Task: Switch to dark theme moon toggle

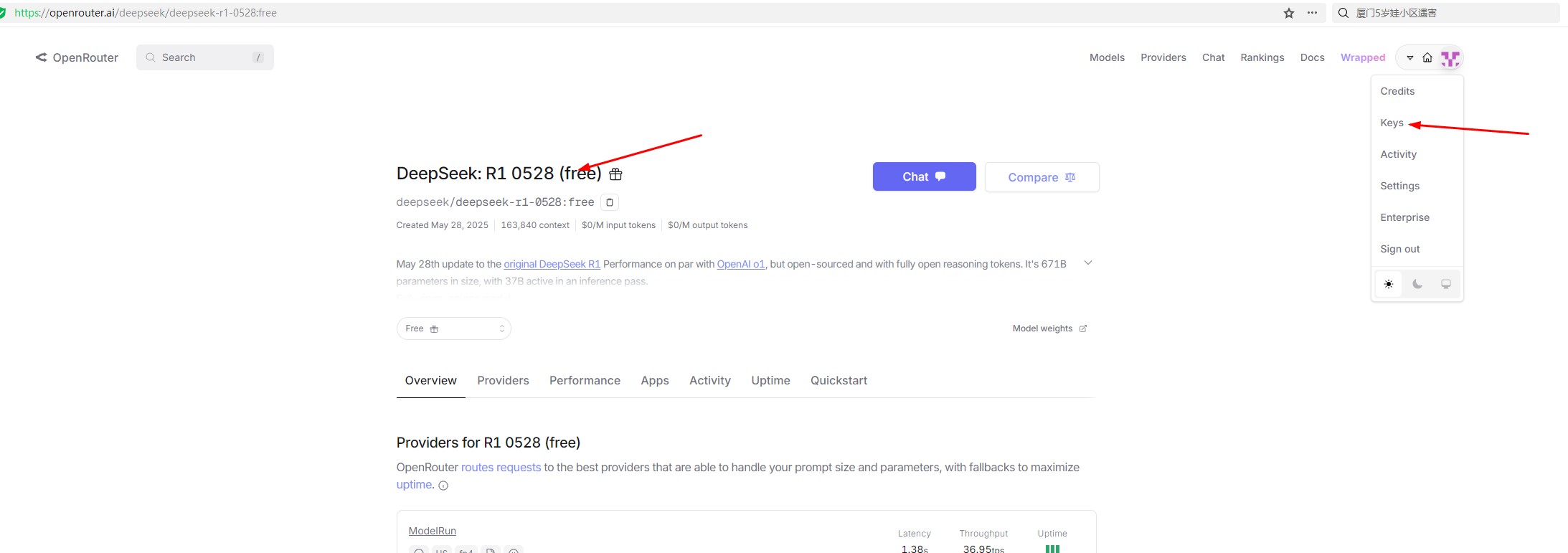Action: pyautogui.click(x=1417, y=284)
